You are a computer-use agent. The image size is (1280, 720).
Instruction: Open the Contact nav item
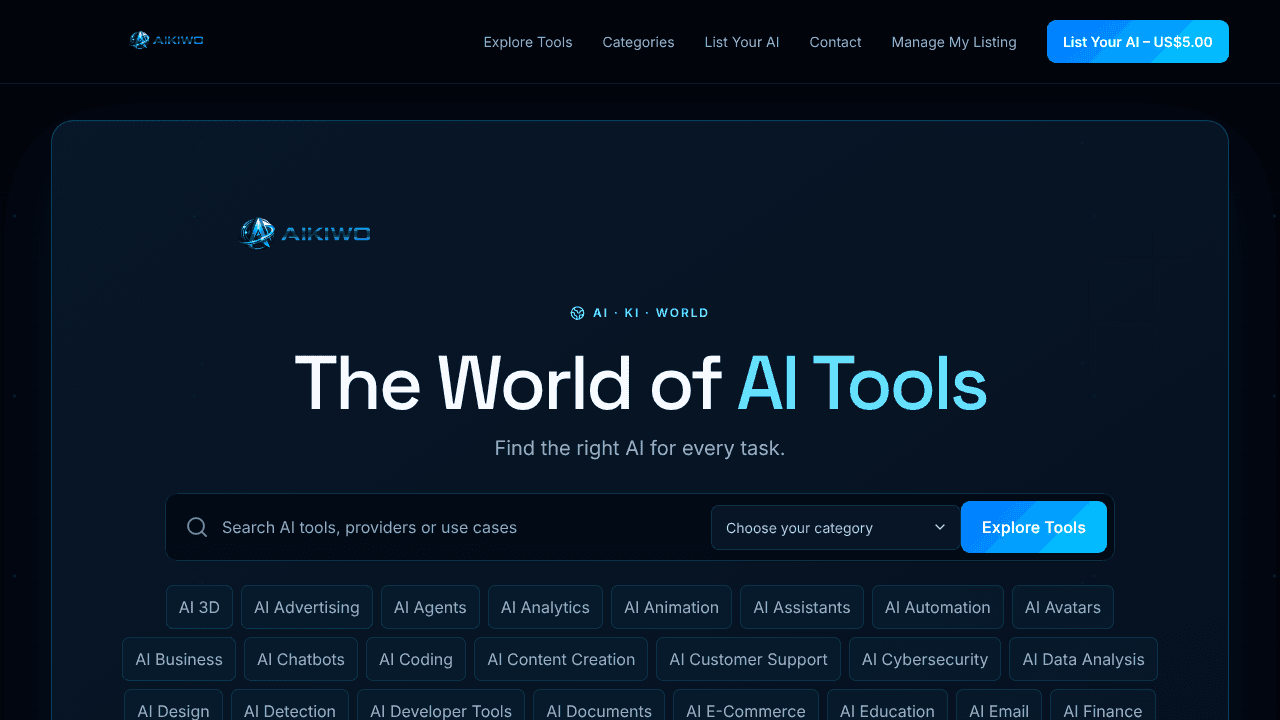835,42
